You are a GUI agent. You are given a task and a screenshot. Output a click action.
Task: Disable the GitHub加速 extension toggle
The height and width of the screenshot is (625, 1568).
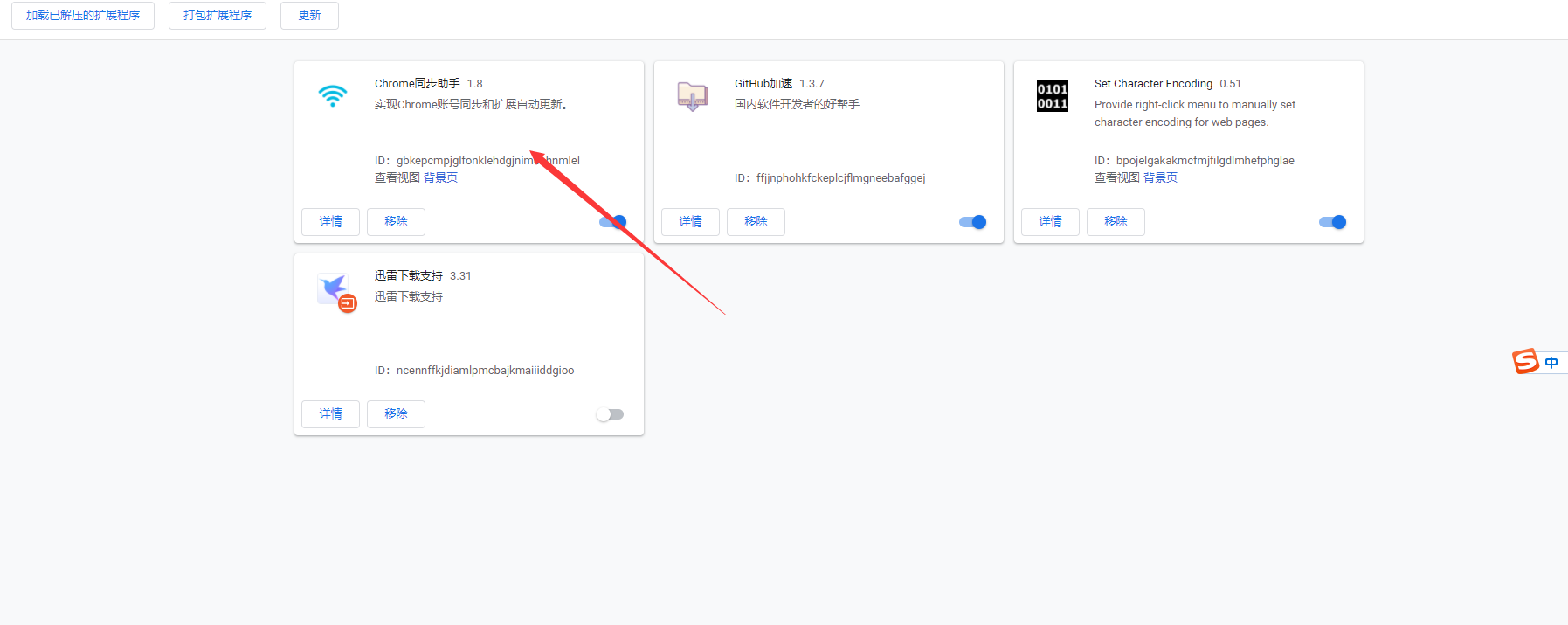click(972, 222)
